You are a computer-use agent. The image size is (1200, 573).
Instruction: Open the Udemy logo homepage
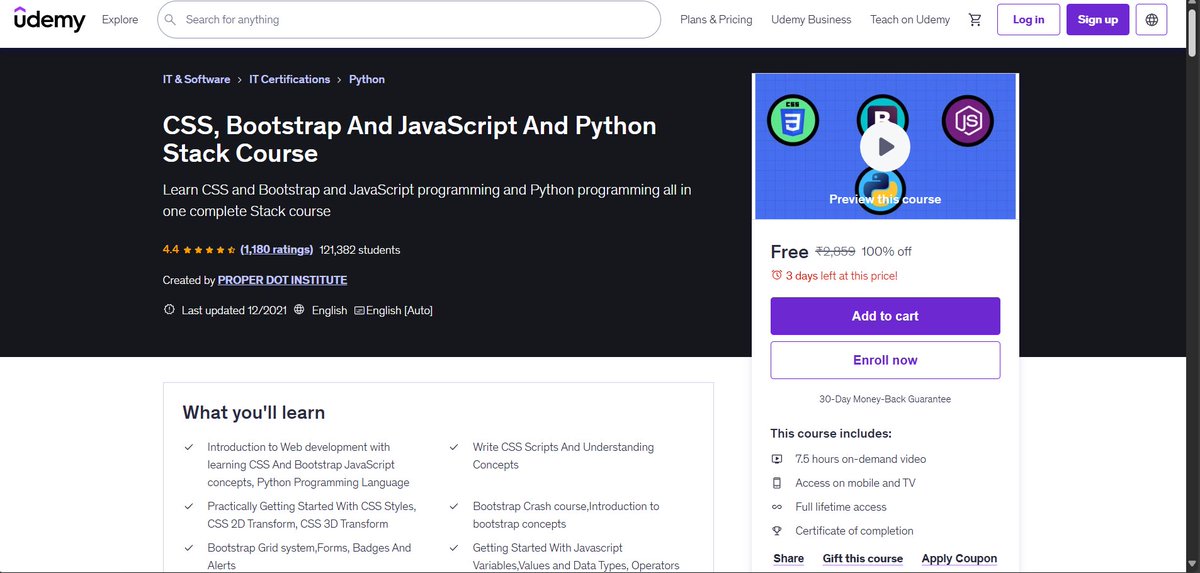(x=49, y=19)
